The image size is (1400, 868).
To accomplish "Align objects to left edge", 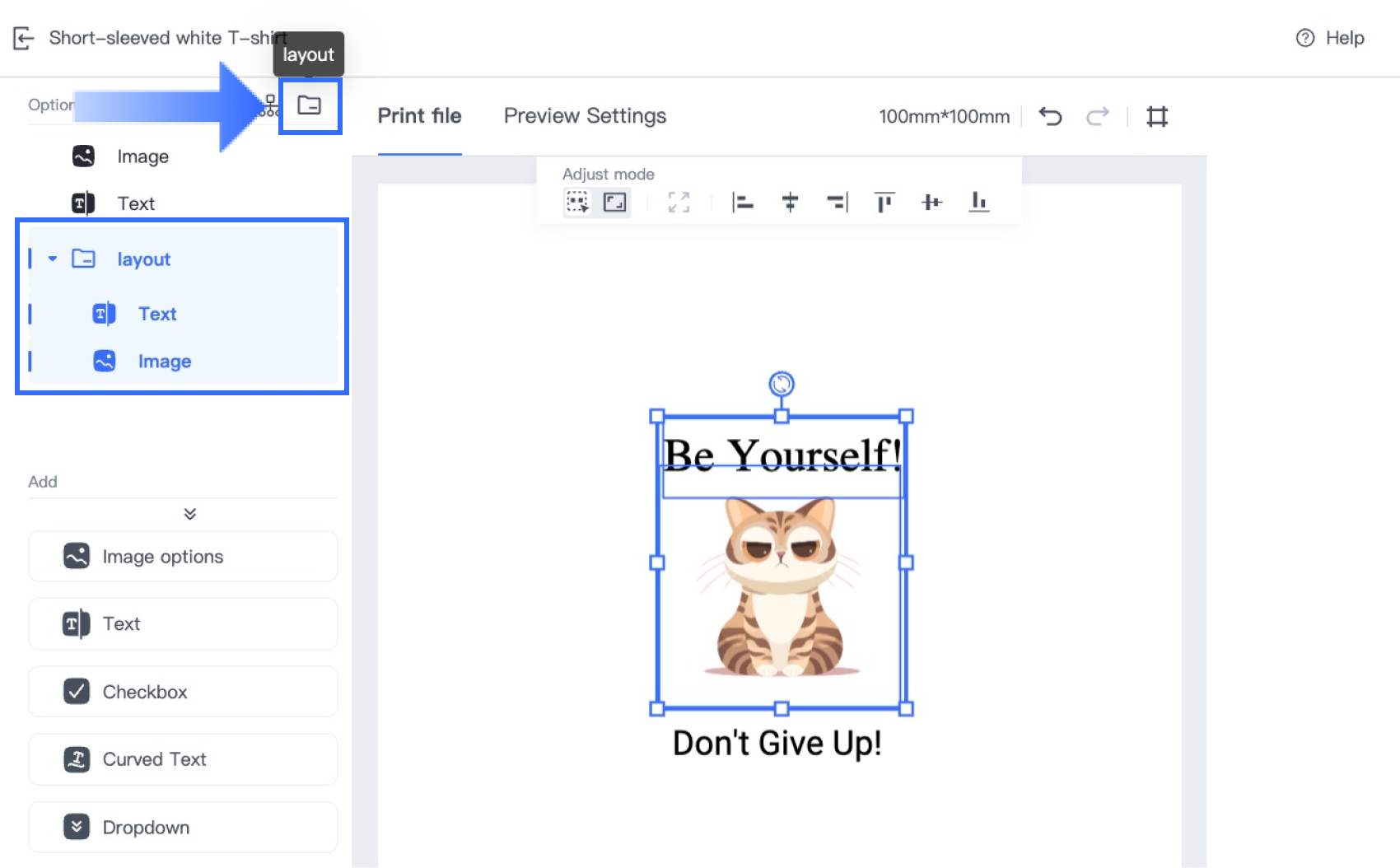I will click(x=742, y=202).
